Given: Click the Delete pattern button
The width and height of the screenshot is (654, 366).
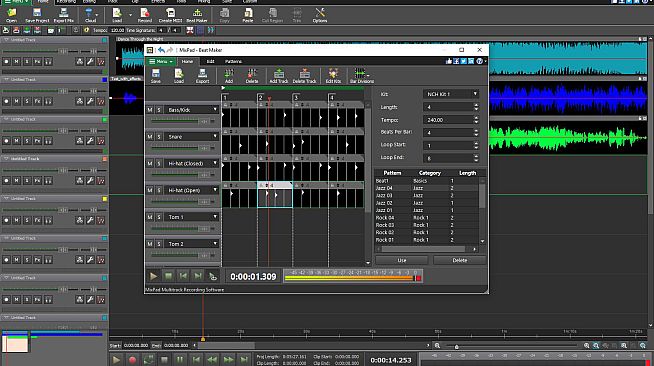Looking at the screenshot, I should click(460, 260).
